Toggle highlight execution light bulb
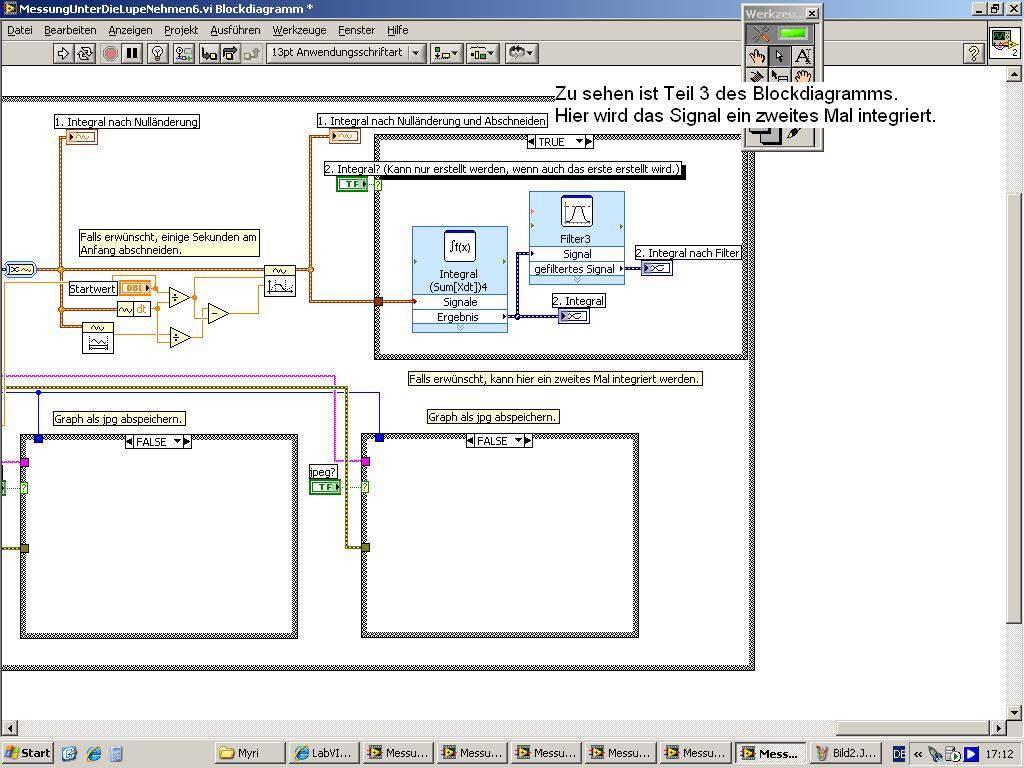Viewport: 1024px width, 768px height. 157,53
